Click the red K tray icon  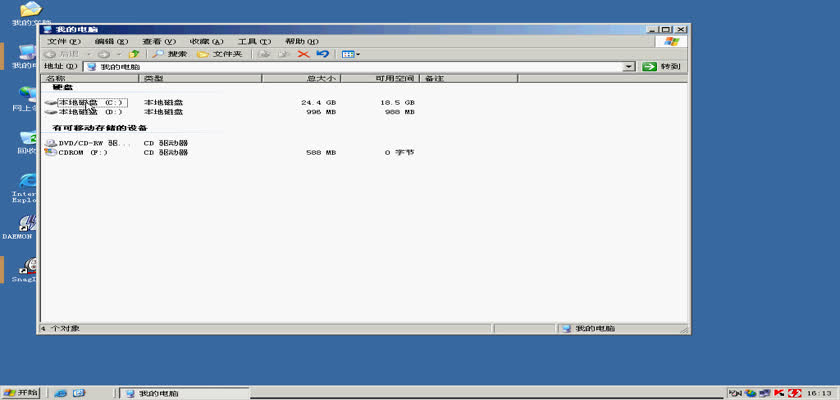coord(779,393)
